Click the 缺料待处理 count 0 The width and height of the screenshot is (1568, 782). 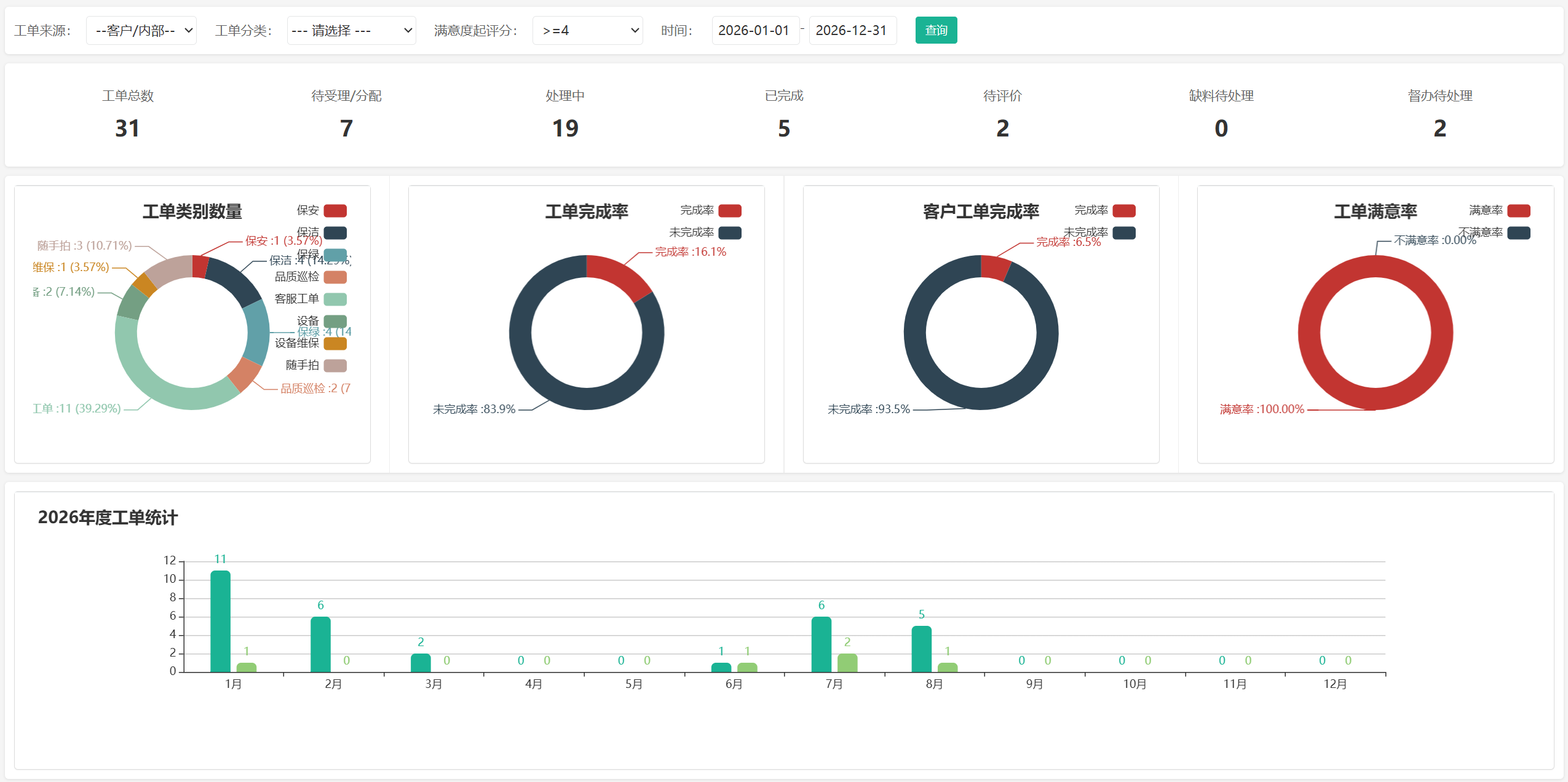coord(1221,128)
